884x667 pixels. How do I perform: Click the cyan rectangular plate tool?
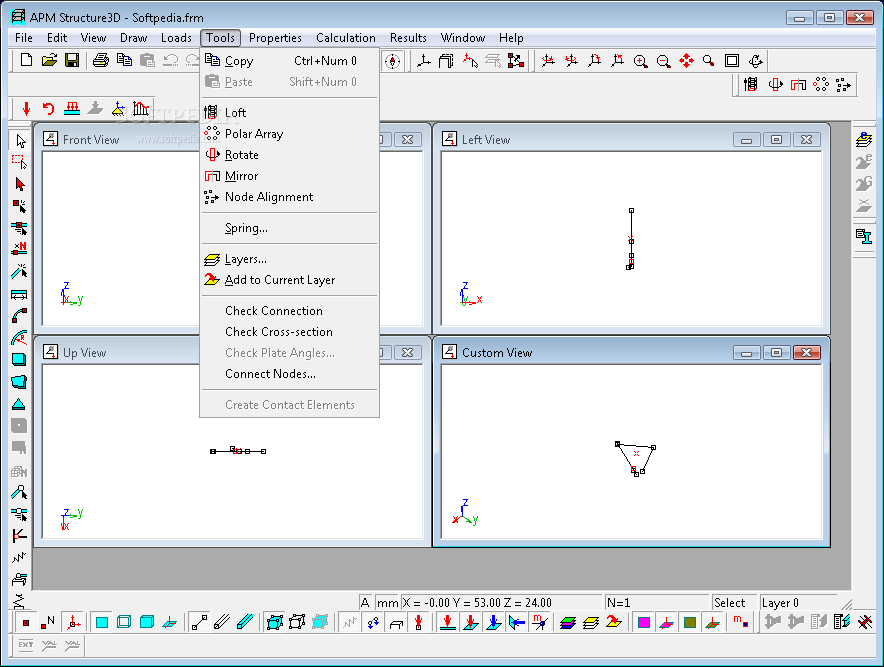tap(19, 360)
